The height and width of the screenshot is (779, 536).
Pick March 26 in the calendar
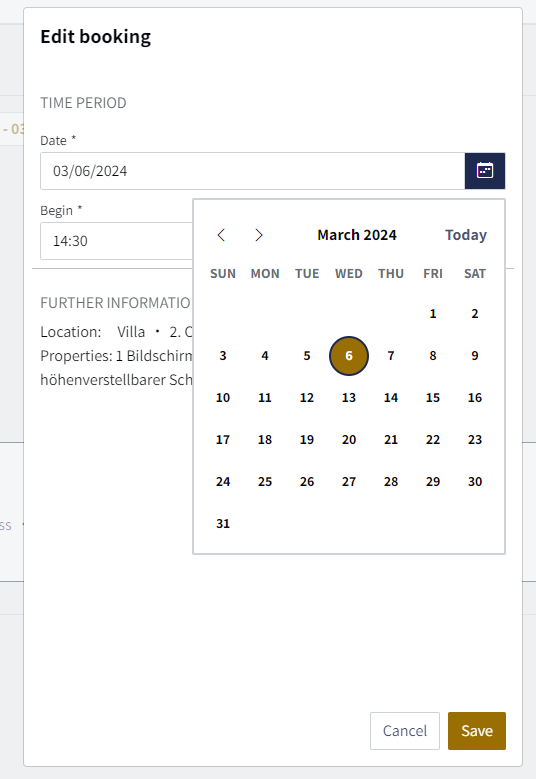pos(307,481)
